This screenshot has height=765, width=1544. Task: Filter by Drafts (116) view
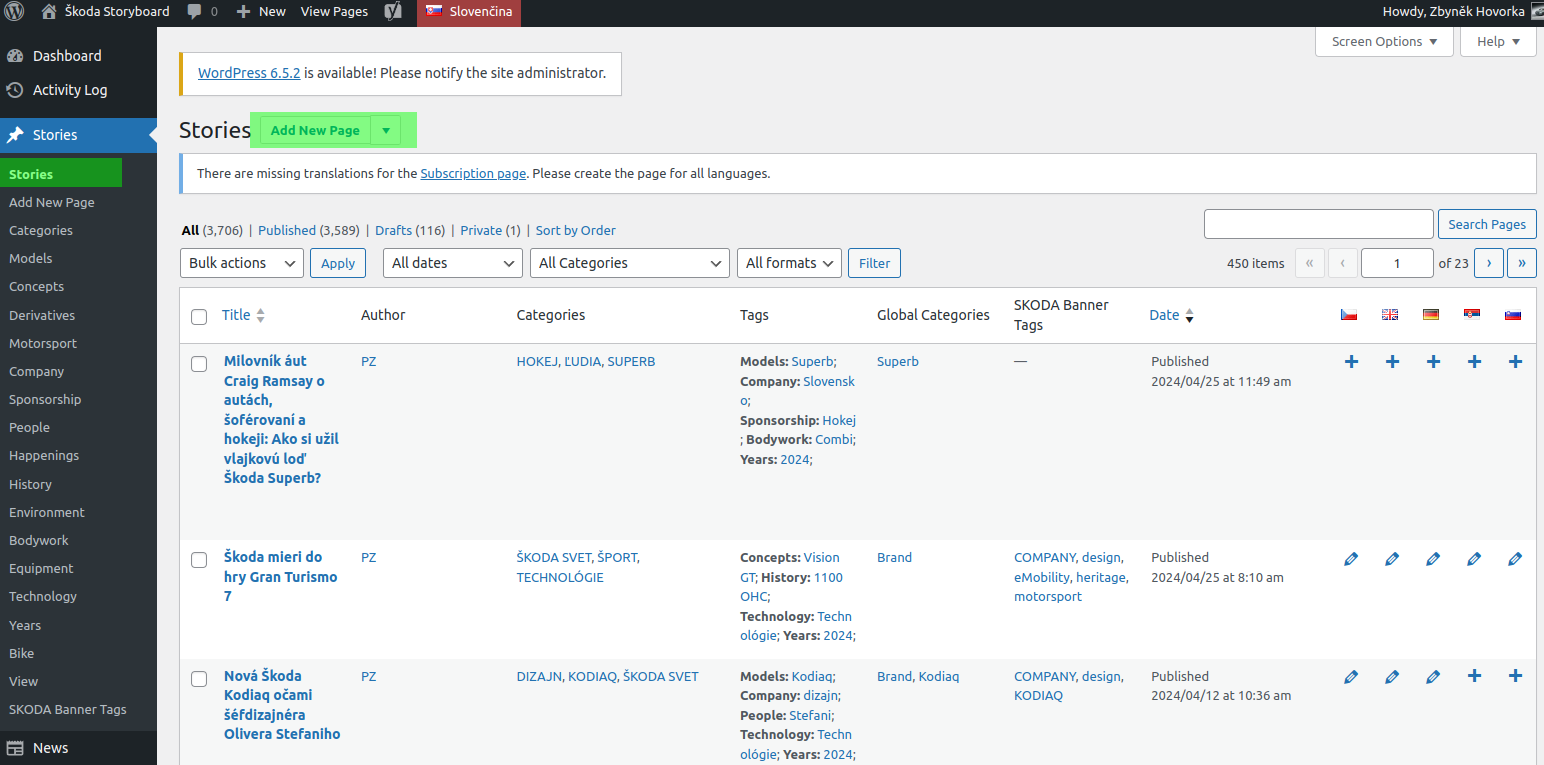410,230
